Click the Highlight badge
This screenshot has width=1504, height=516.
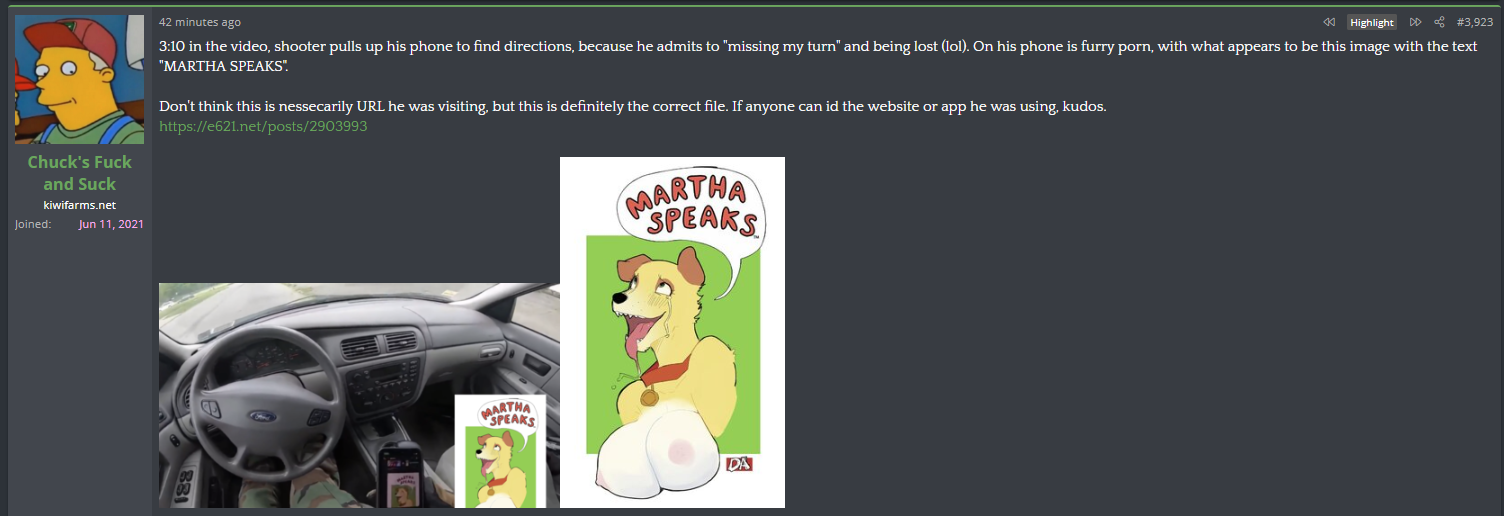tap(1371, 22)
